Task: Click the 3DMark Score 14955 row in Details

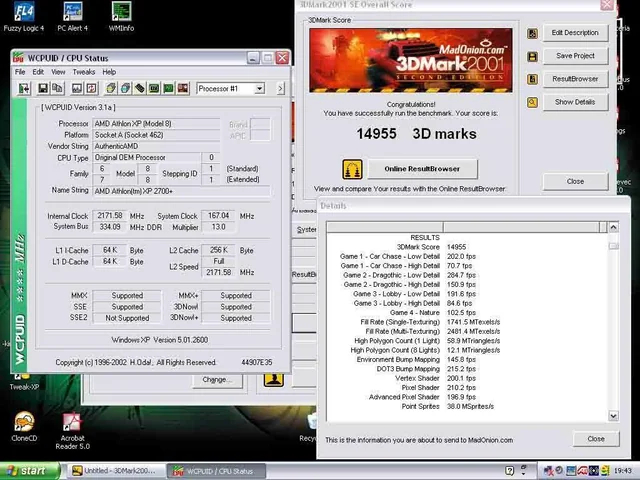Action: [467, 247]
